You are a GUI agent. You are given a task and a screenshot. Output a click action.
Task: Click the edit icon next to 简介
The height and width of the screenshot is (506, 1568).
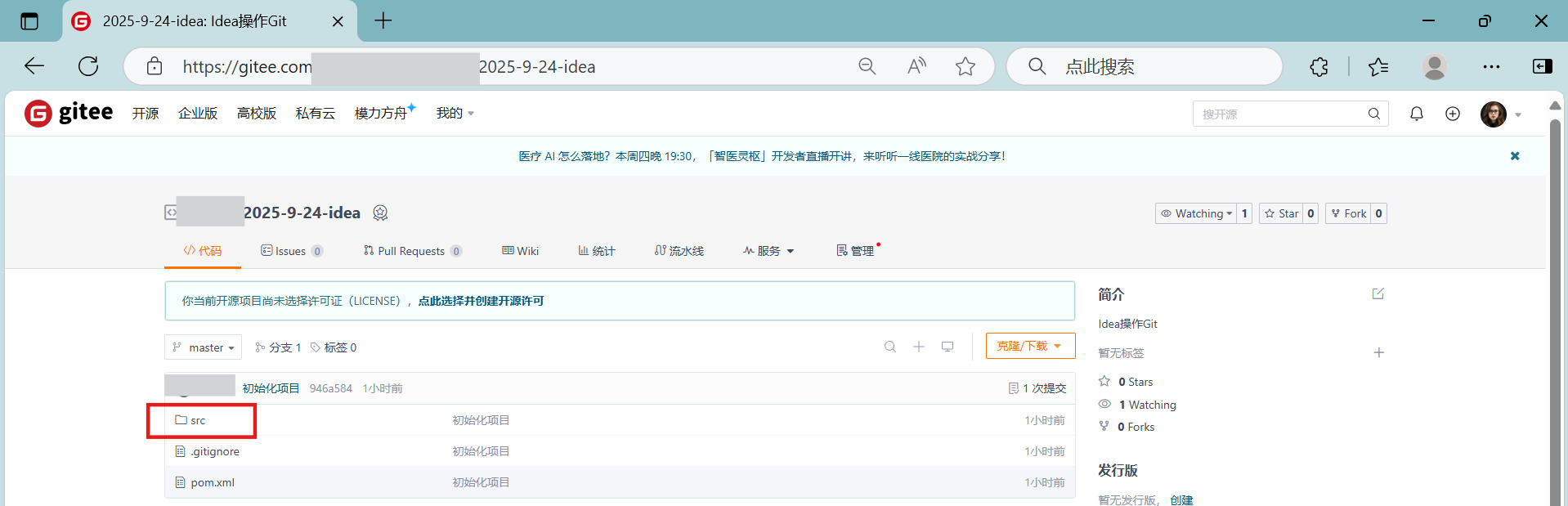click(1378, 293)
